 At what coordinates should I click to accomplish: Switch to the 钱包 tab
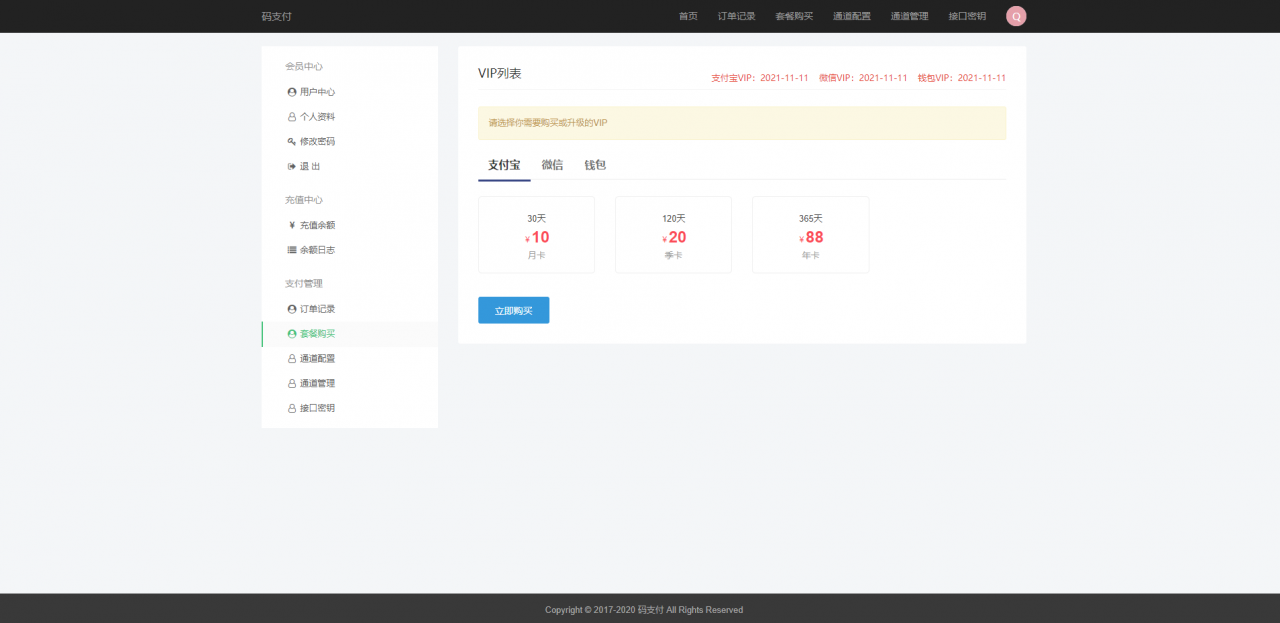pos(595,165)
